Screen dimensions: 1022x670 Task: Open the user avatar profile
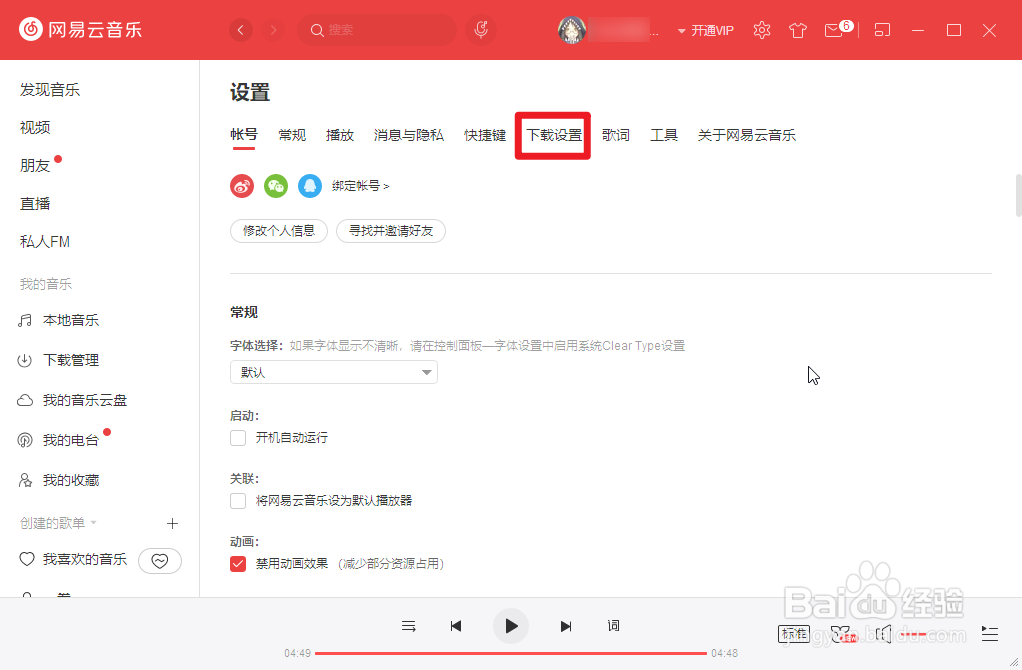coord(572,30)
